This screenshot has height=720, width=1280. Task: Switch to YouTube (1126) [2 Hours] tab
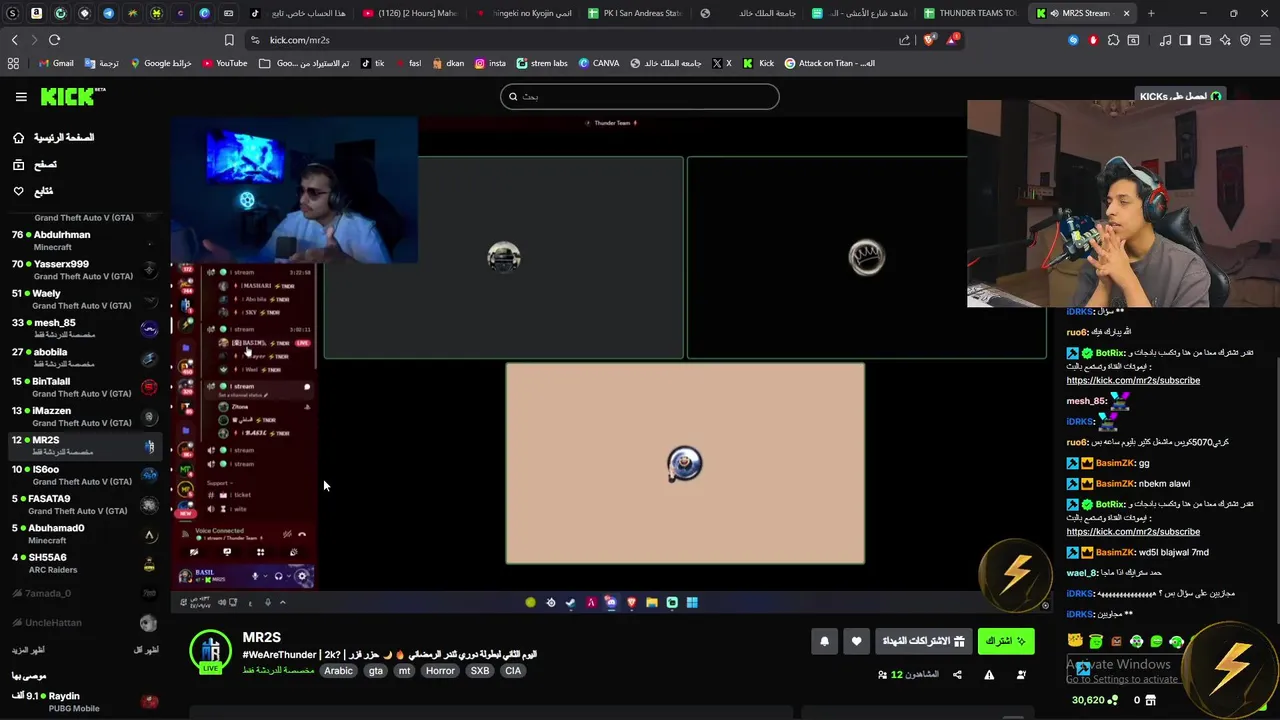[x=410, y=13]
